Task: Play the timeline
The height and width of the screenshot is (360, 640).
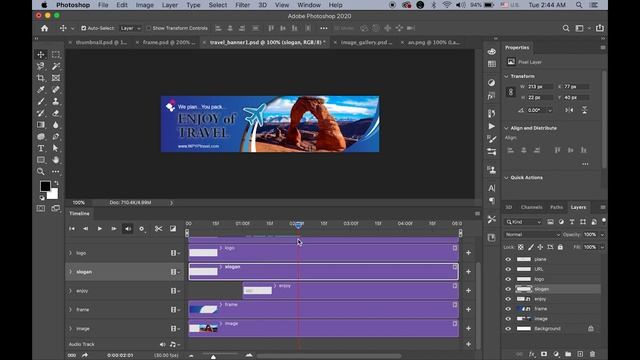Action: click(x=100, y=229)
